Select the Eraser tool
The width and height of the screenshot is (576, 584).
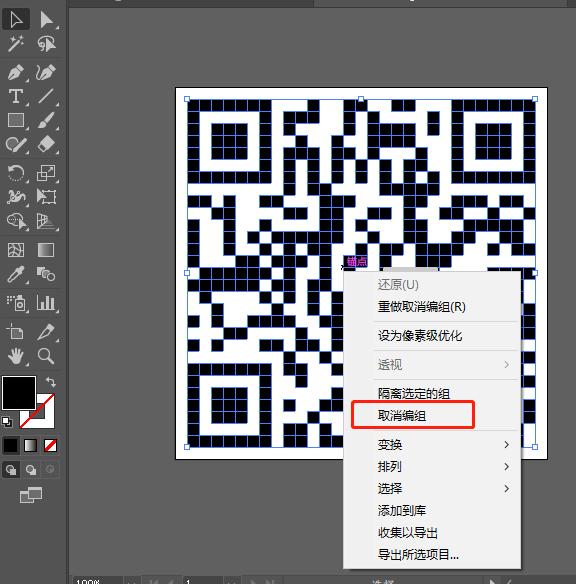click(46, 145)
